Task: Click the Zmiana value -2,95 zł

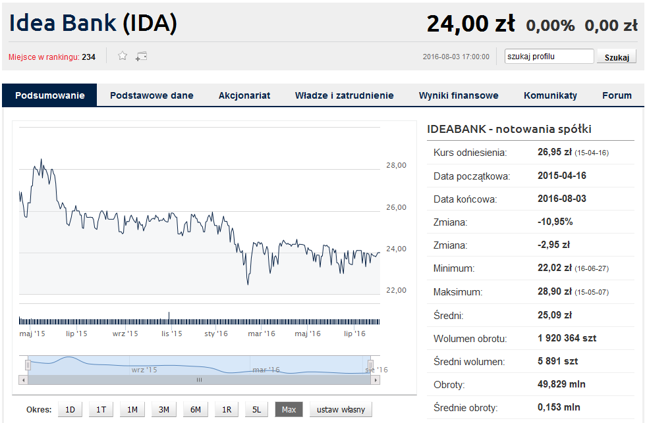Action: (x=554, y=245)
